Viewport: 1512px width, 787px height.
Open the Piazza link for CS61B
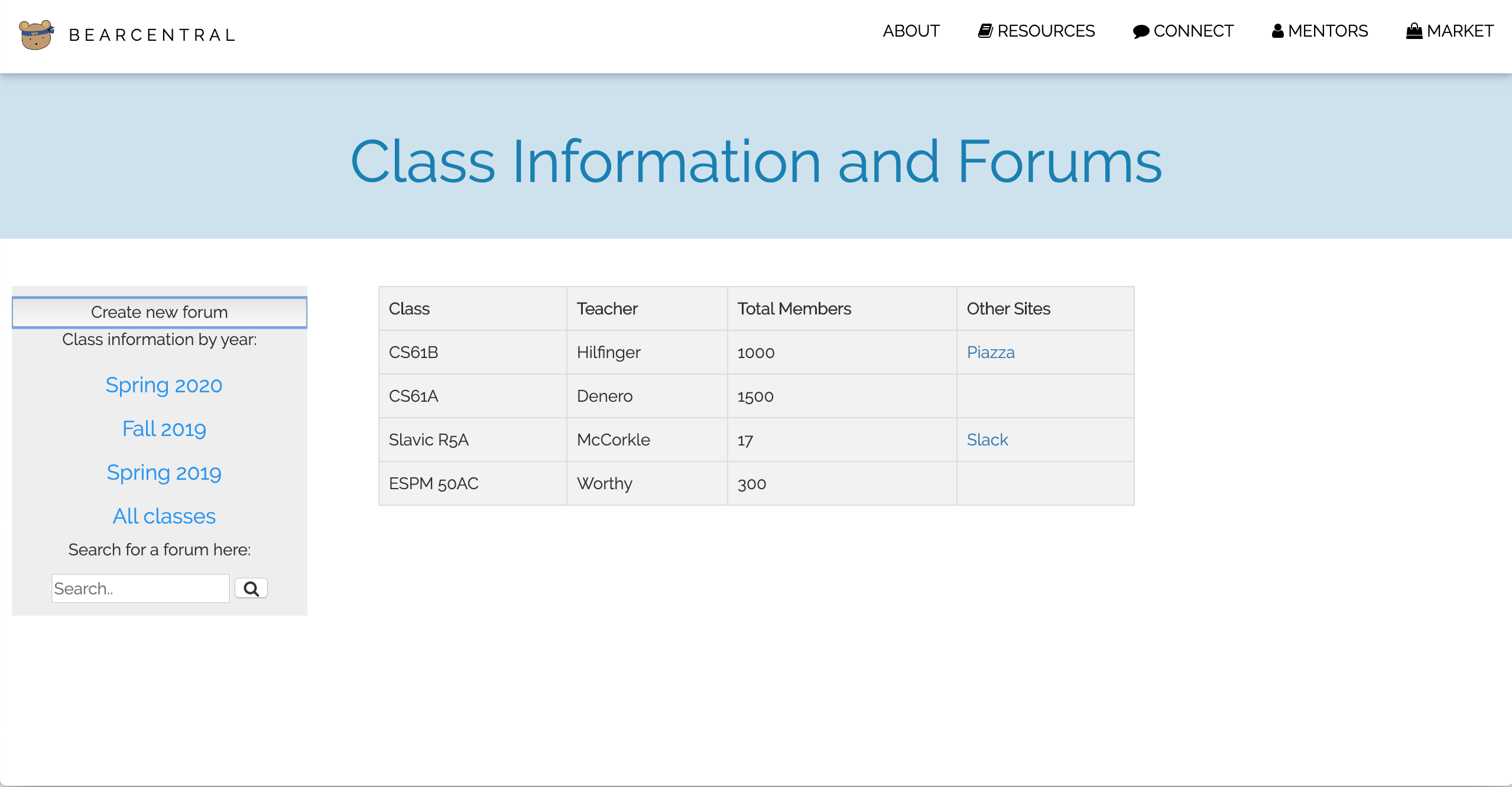tap(991, 352)
